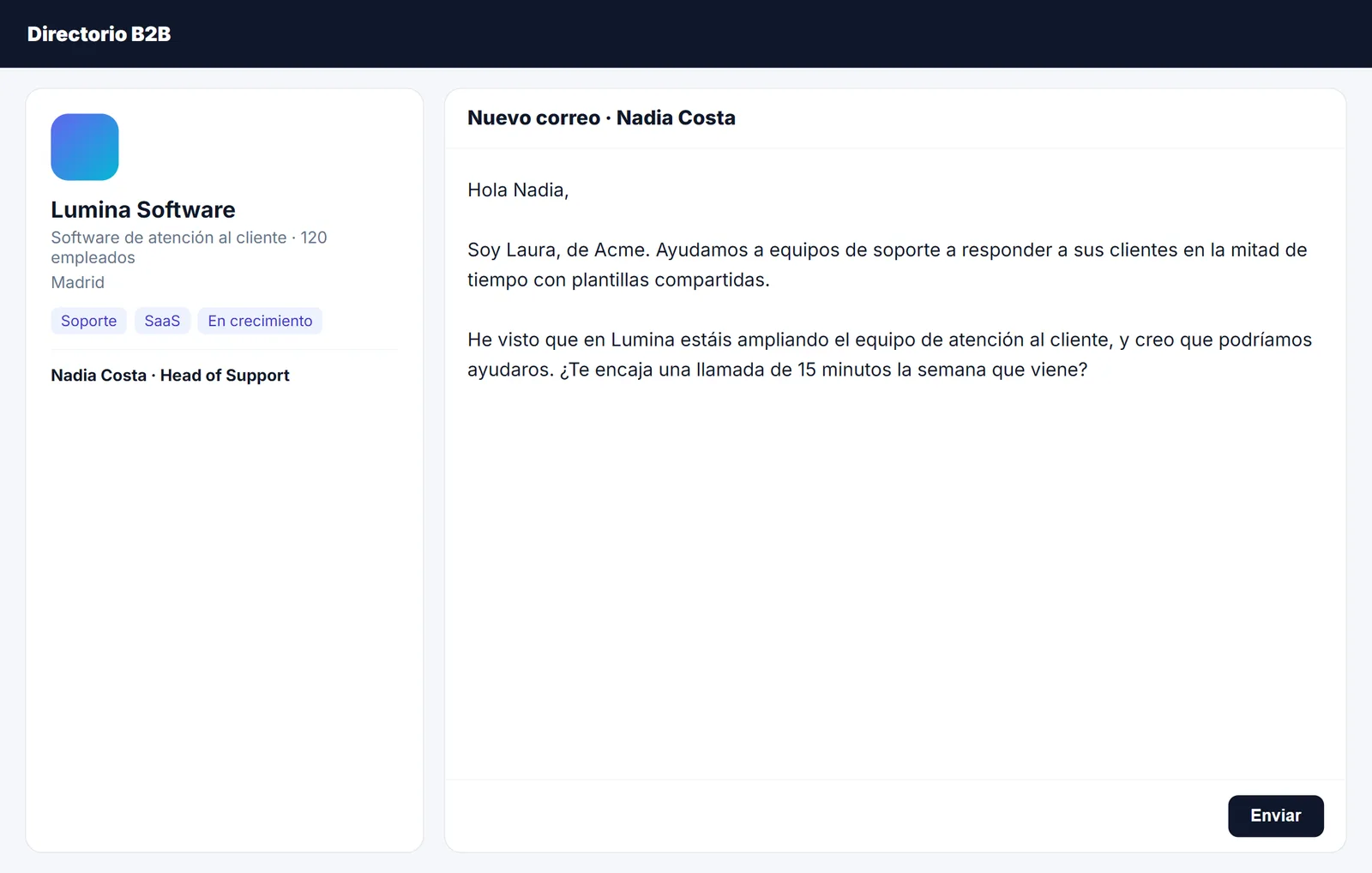The width and height of the screenshot is (1372, 873).
Task: Click the paragraph starting He visto que en Lumina
Action: (x=889, y=355)
